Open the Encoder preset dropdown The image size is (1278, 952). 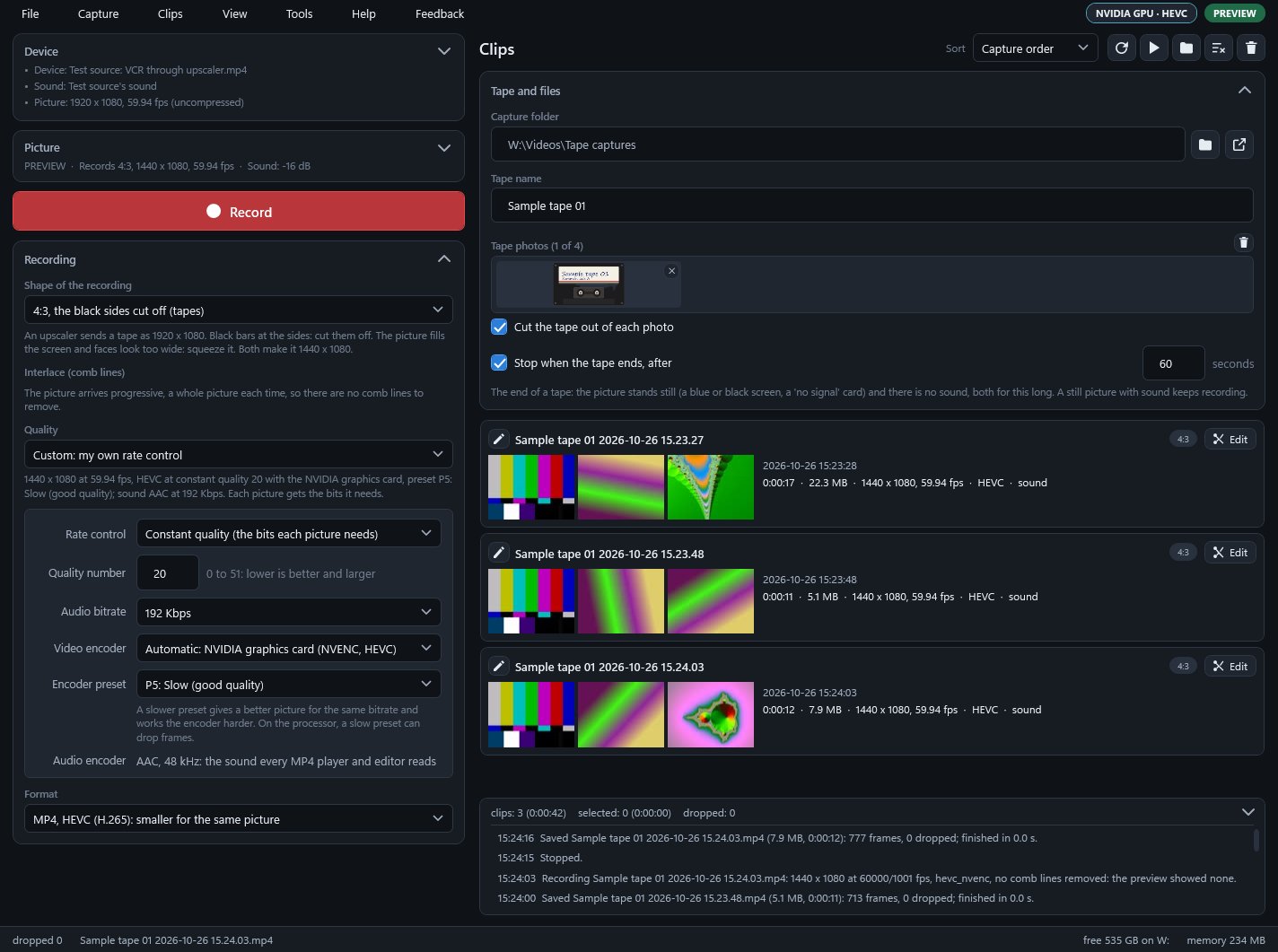pos(289,685)
